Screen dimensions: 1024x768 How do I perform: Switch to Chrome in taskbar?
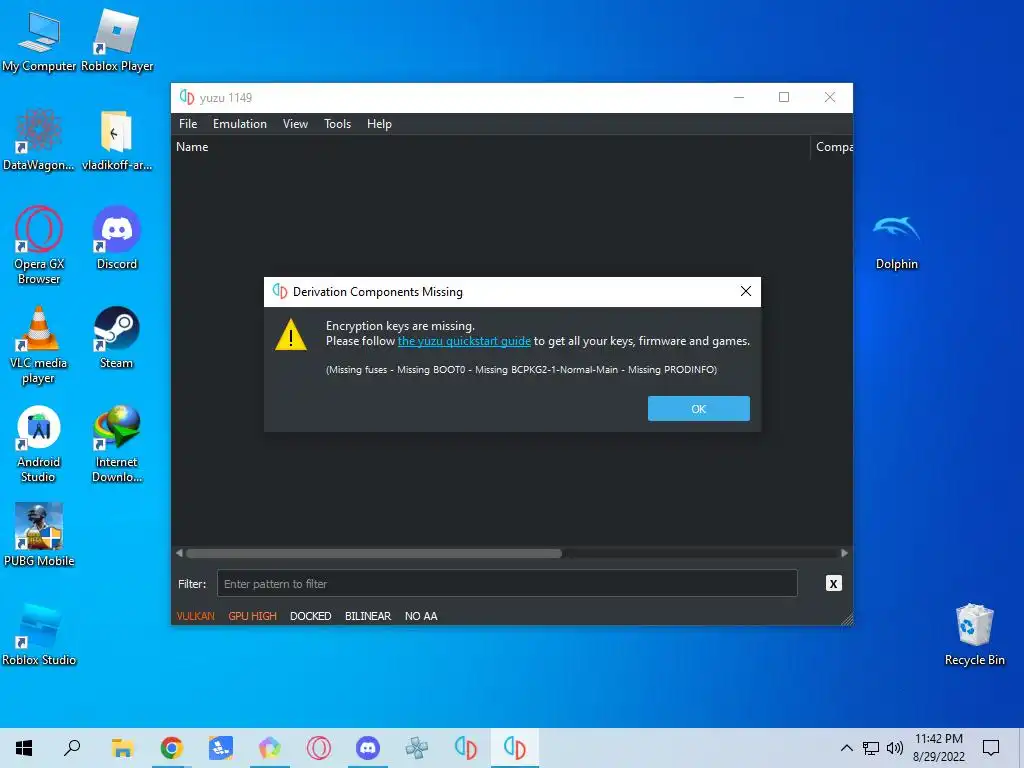171,748
